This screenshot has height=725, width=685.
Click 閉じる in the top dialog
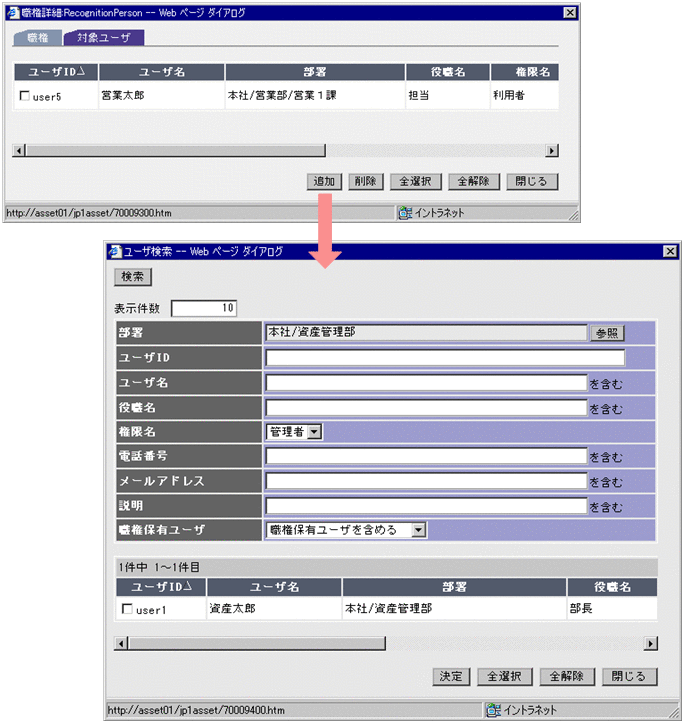tap(532, 181)
